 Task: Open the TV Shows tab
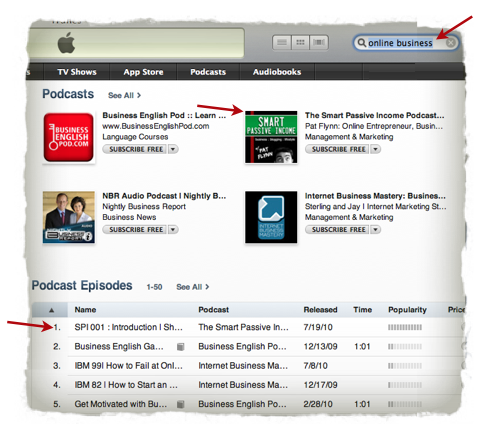pyautogui.click(x=77, y=72)
